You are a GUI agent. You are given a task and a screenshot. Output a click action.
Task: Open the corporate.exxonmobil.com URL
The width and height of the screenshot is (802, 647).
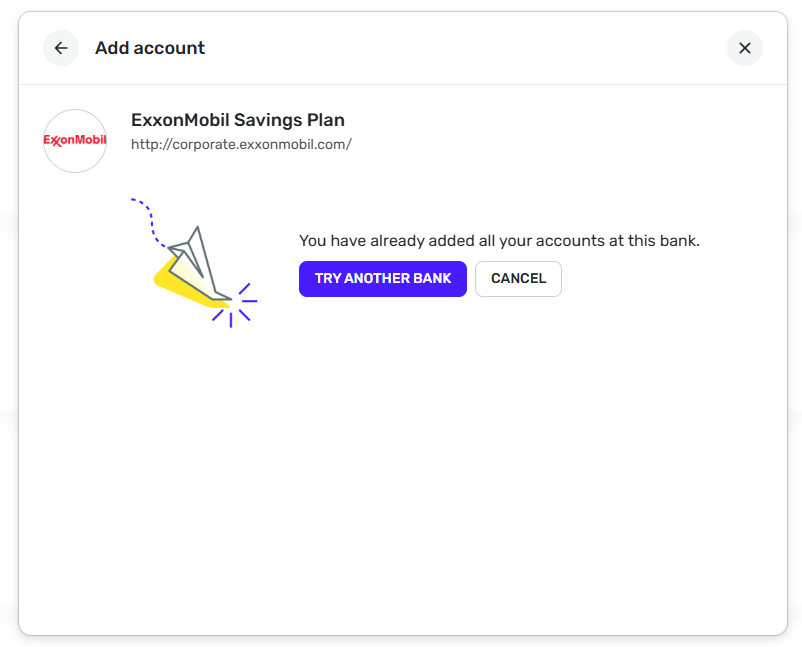click(x=241, y=144)
